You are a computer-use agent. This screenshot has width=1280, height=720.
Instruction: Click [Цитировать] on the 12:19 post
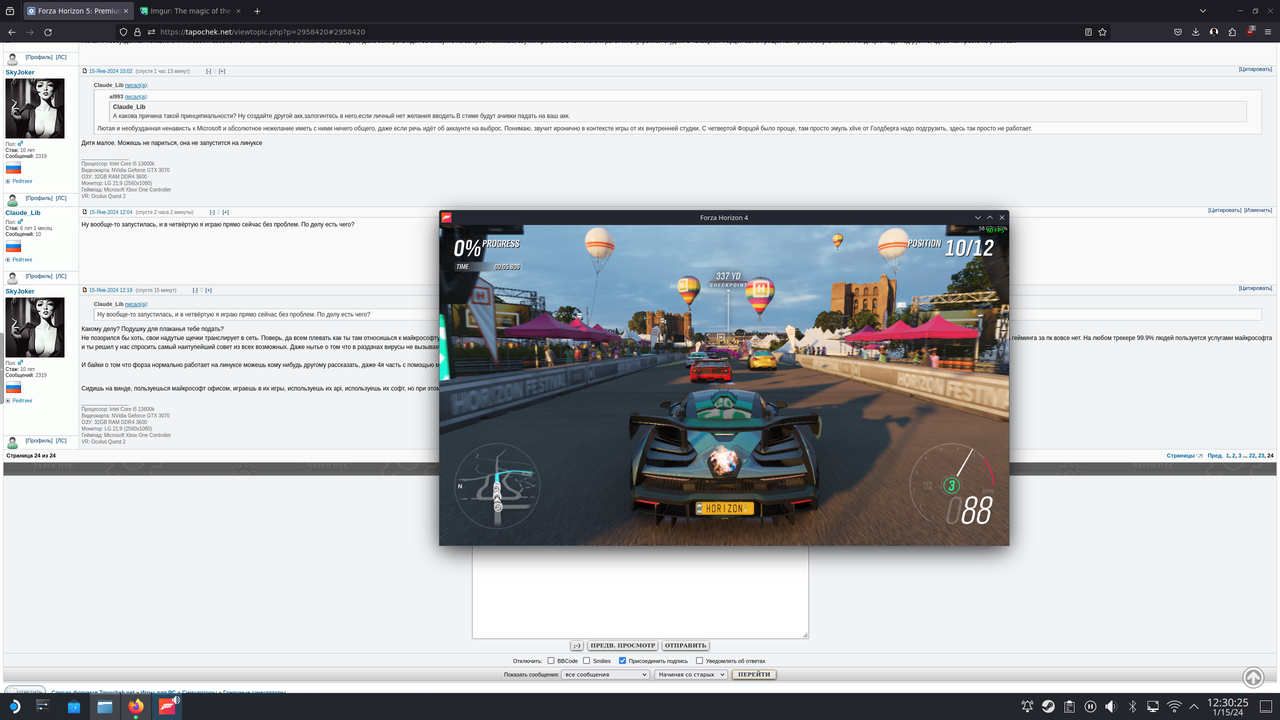click(x=1255, y=288)
